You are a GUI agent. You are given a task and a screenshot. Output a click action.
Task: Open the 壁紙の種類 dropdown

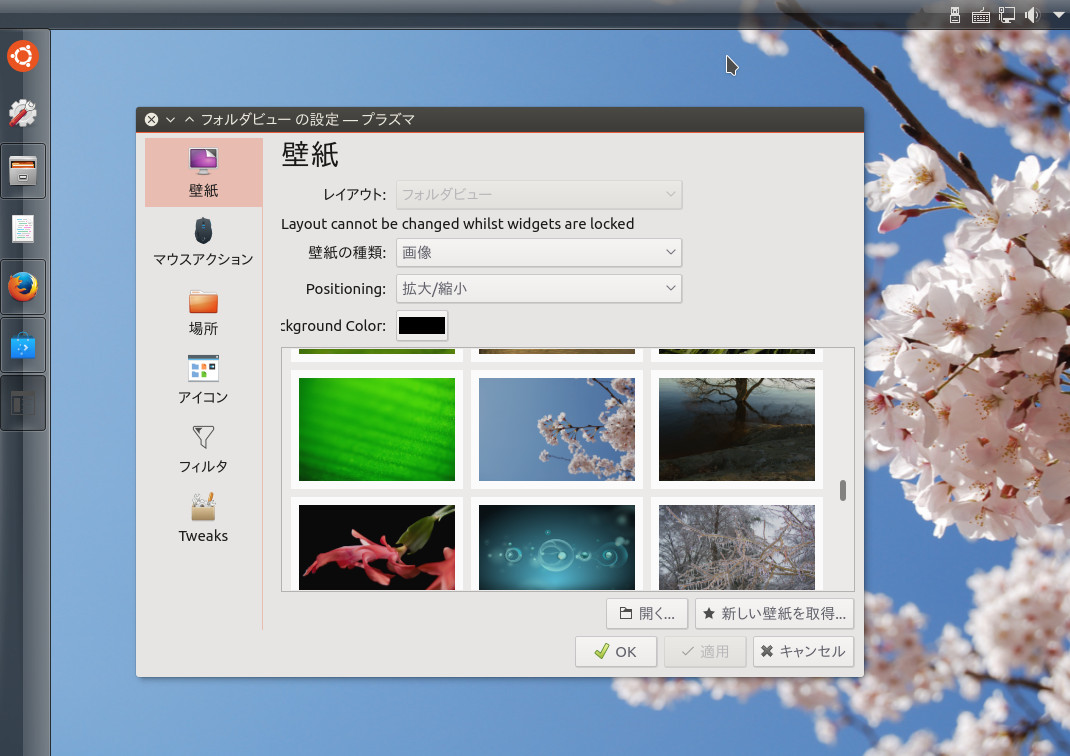tap(538, 252)
